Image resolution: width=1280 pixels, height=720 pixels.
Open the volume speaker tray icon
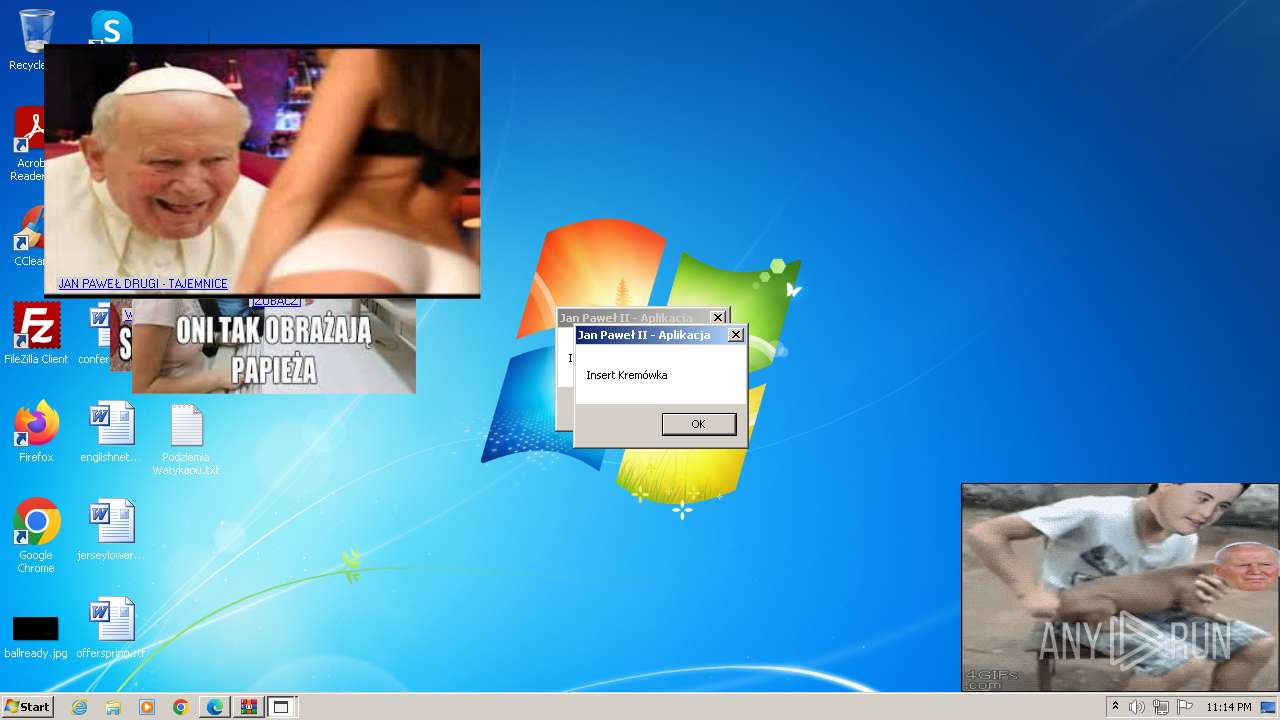1136,707
